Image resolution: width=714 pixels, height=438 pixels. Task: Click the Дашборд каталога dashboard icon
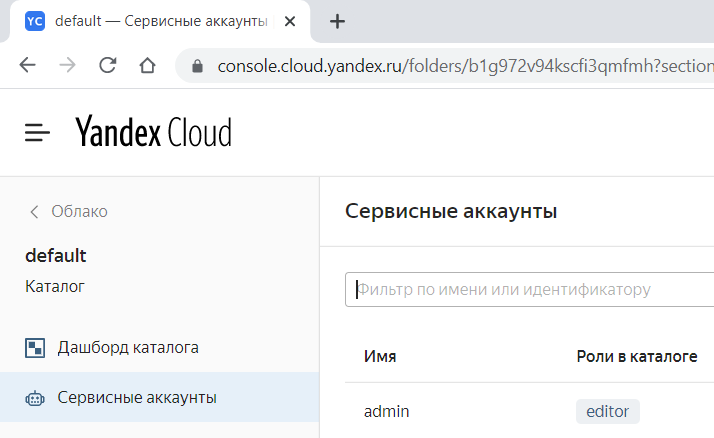35,348
